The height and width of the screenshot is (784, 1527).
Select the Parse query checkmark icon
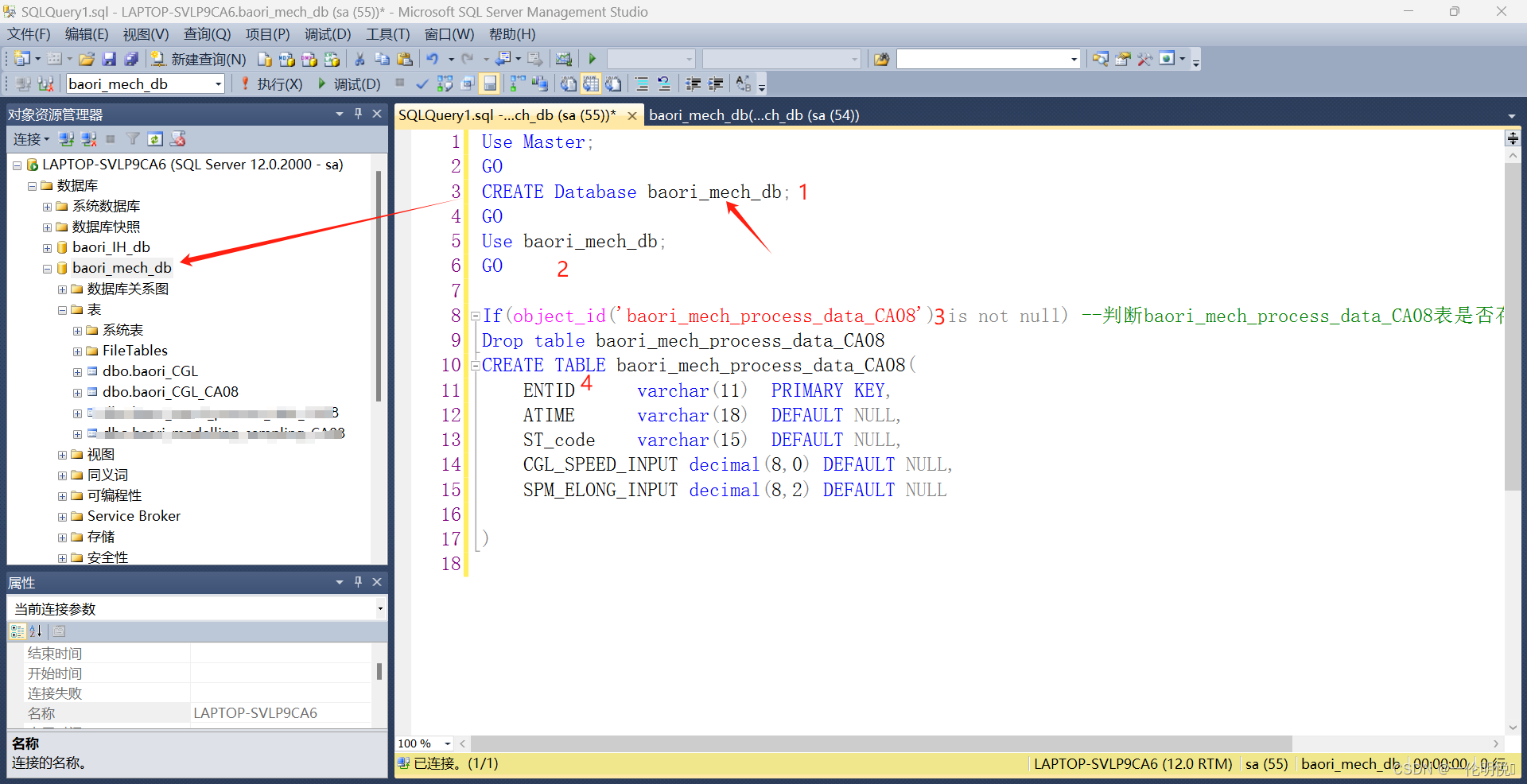click(x=422, y=83)
